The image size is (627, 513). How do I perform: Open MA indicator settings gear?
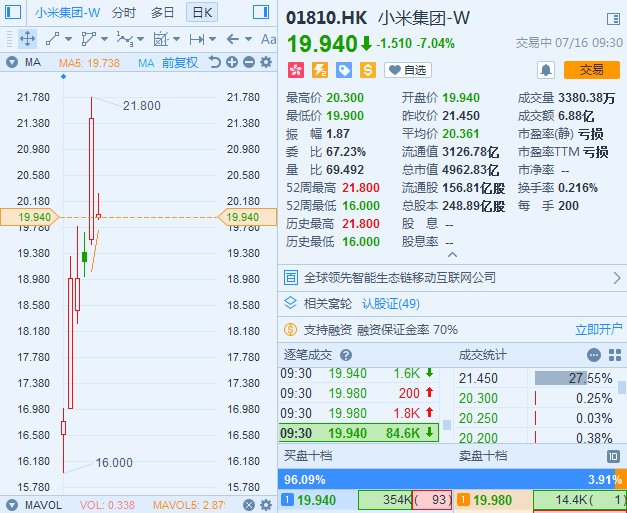266,62
